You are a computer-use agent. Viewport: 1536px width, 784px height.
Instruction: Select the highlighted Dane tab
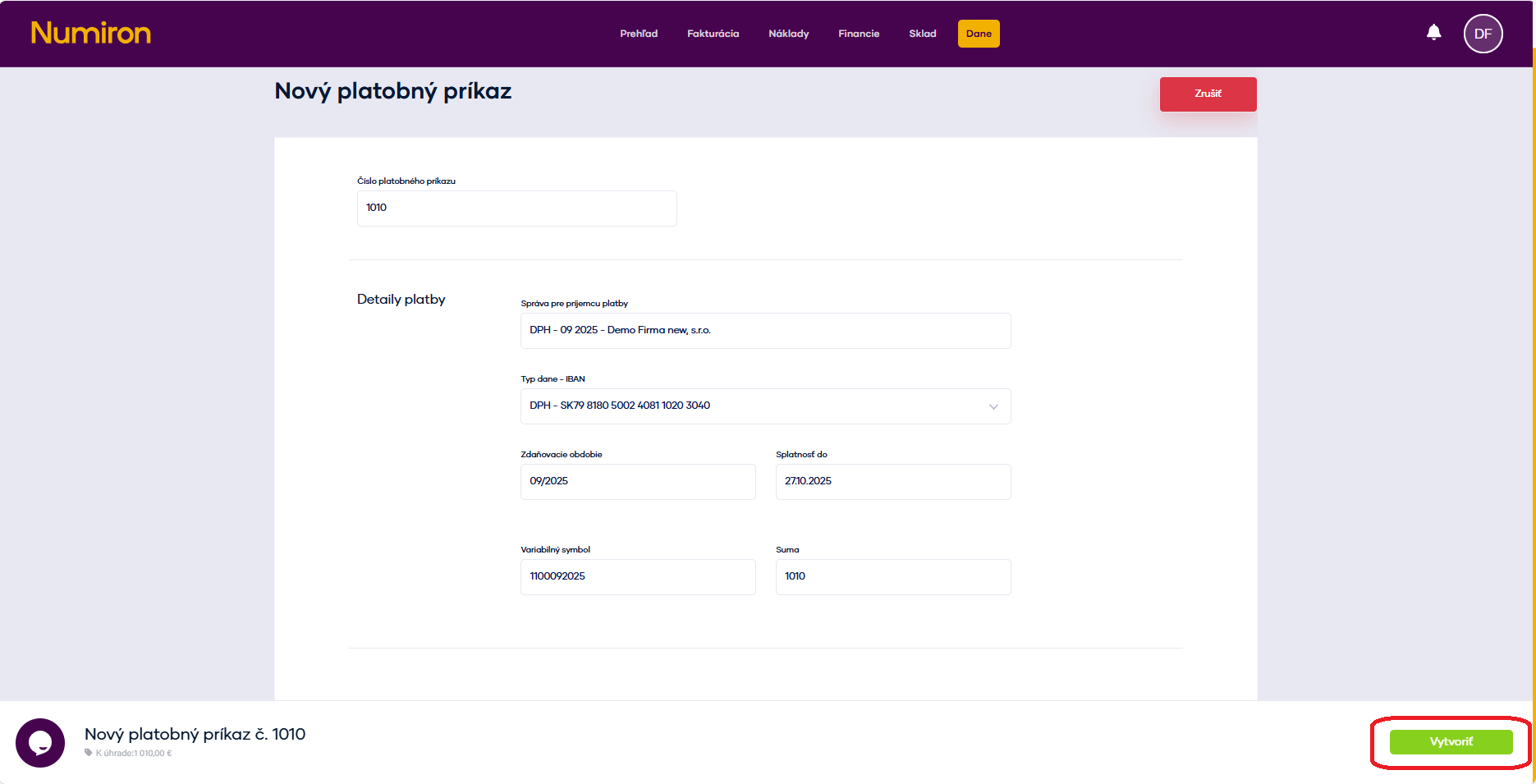pos(979,34)
